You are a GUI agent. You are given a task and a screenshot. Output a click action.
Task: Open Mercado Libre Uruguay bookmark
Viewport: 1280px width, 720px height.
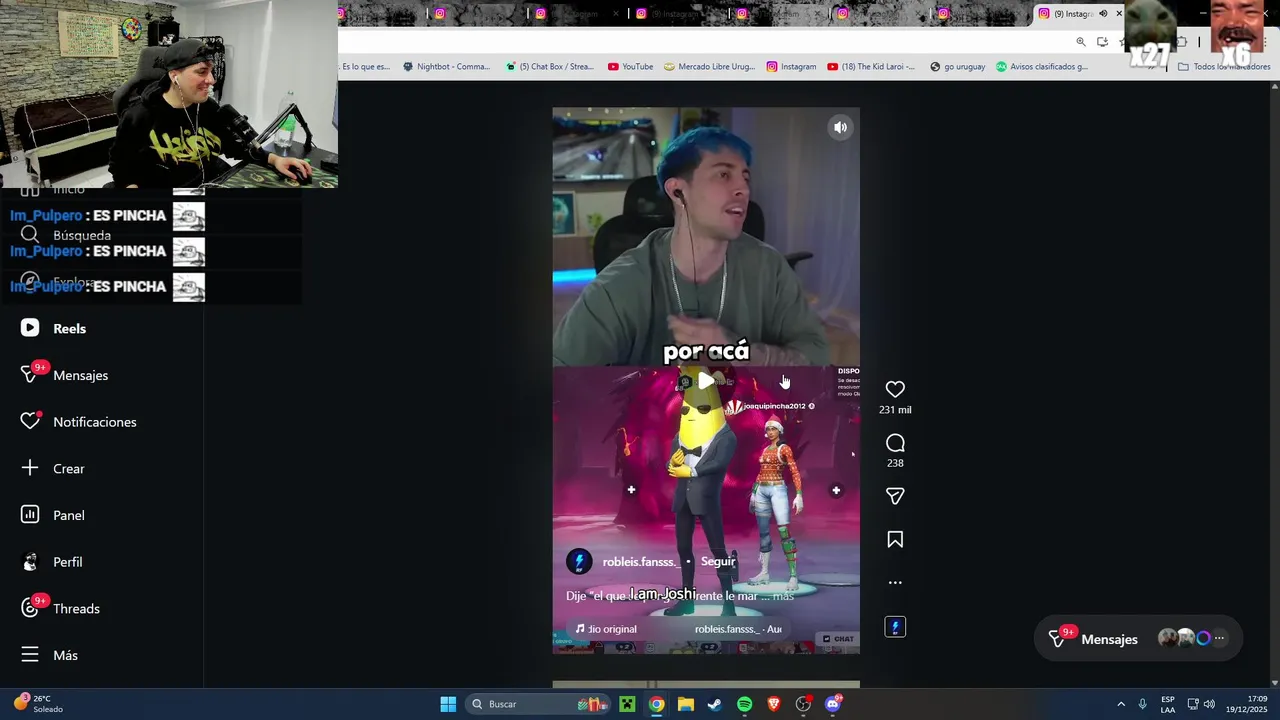[710, 67]
